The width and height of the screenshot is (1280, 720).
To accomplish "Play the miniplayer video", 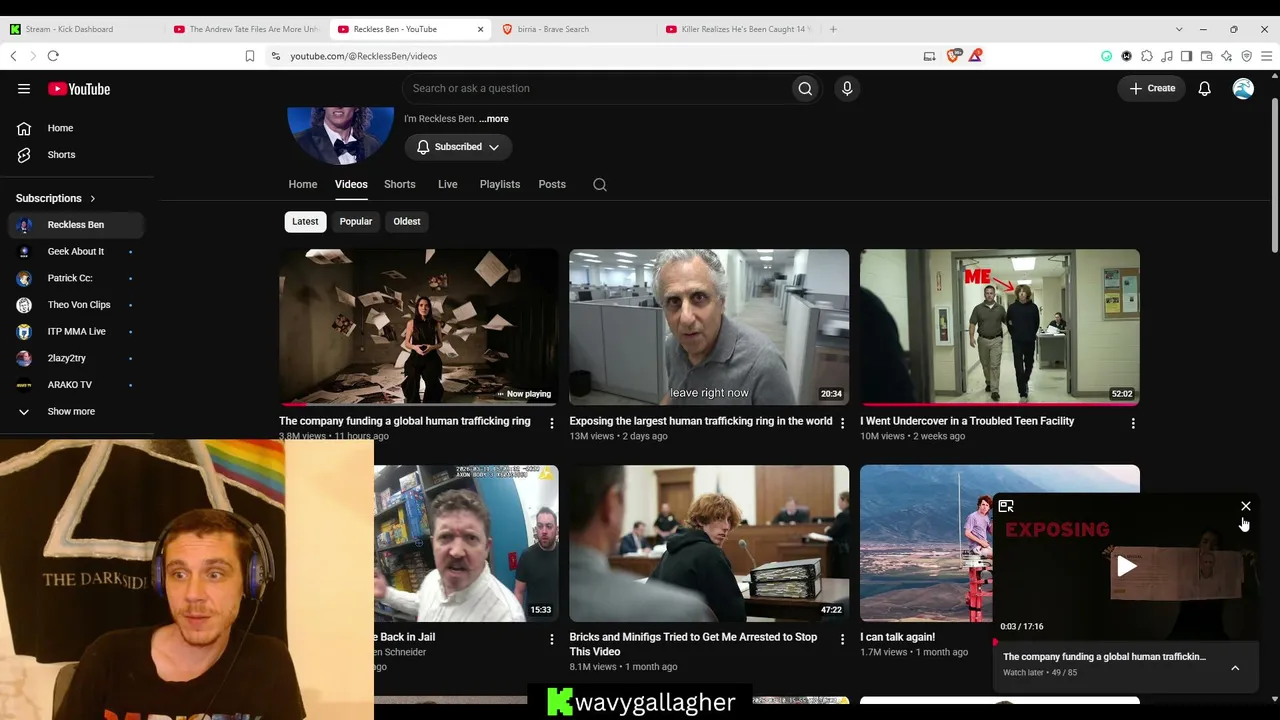I will (x=1126, y=567).
